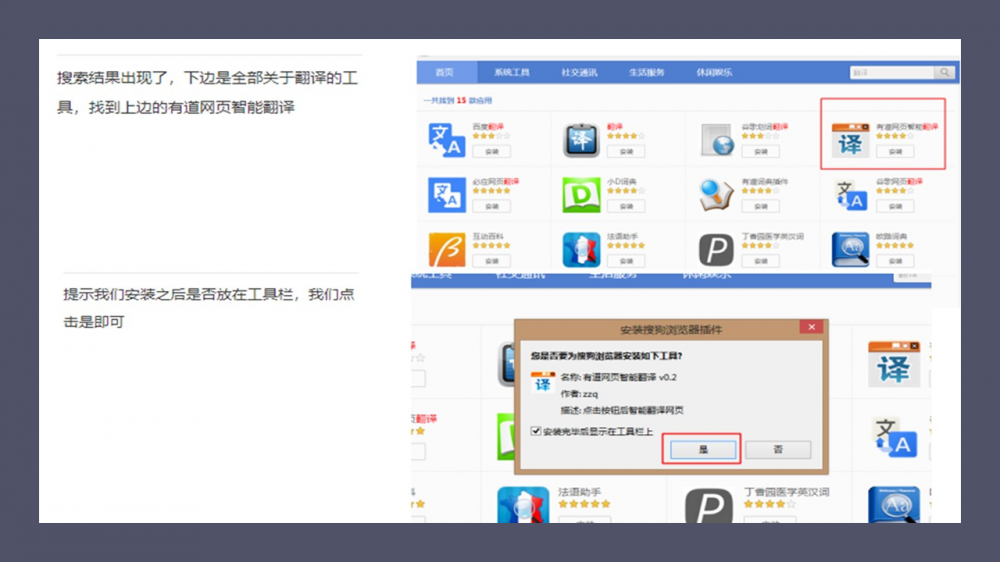1000x562 pixels.
Task: Click the globe icon for 谷歌划词翻译
Action: pyautogui.click(x=717, y=140)
